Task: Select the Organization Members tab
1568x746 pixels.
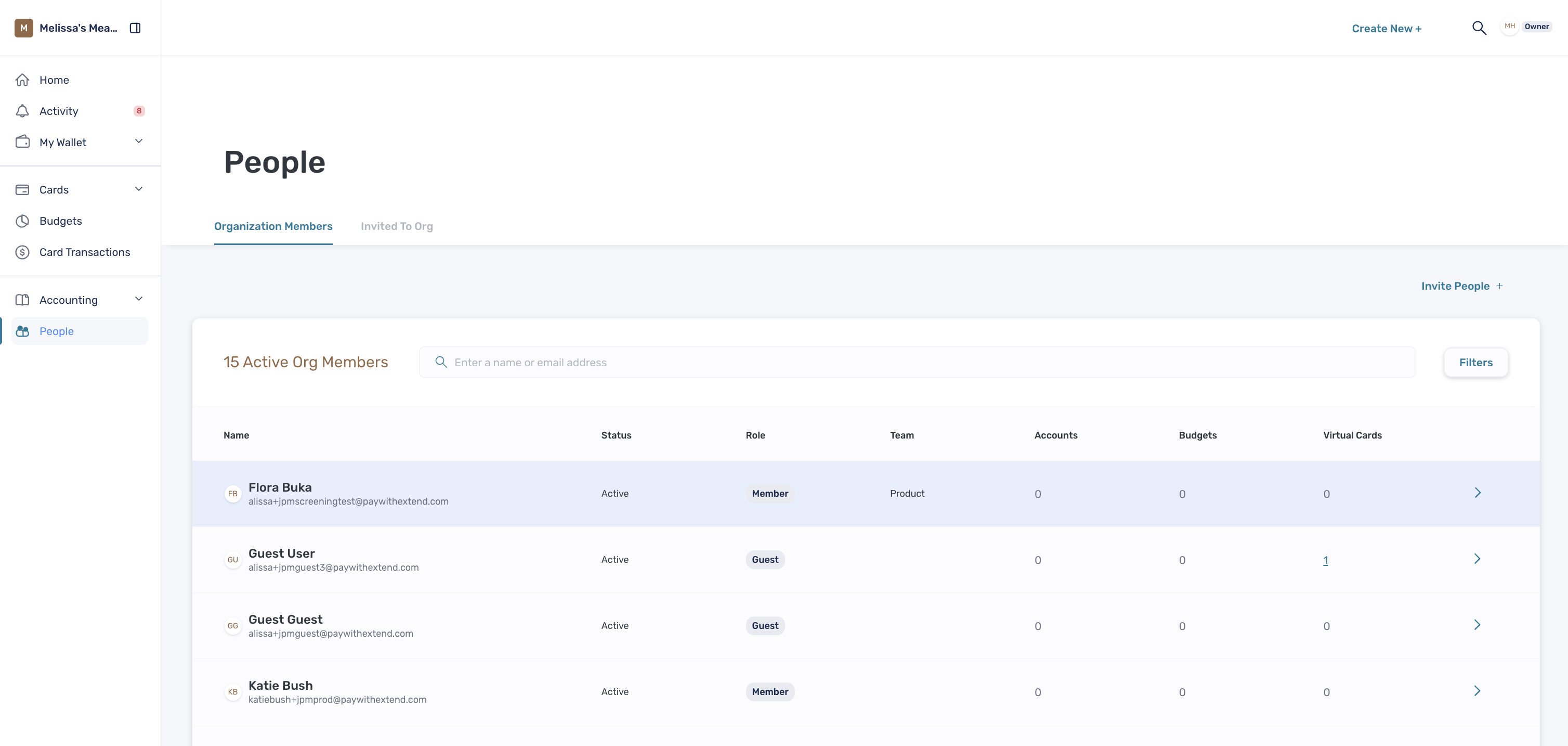Action: pos(273,226)
